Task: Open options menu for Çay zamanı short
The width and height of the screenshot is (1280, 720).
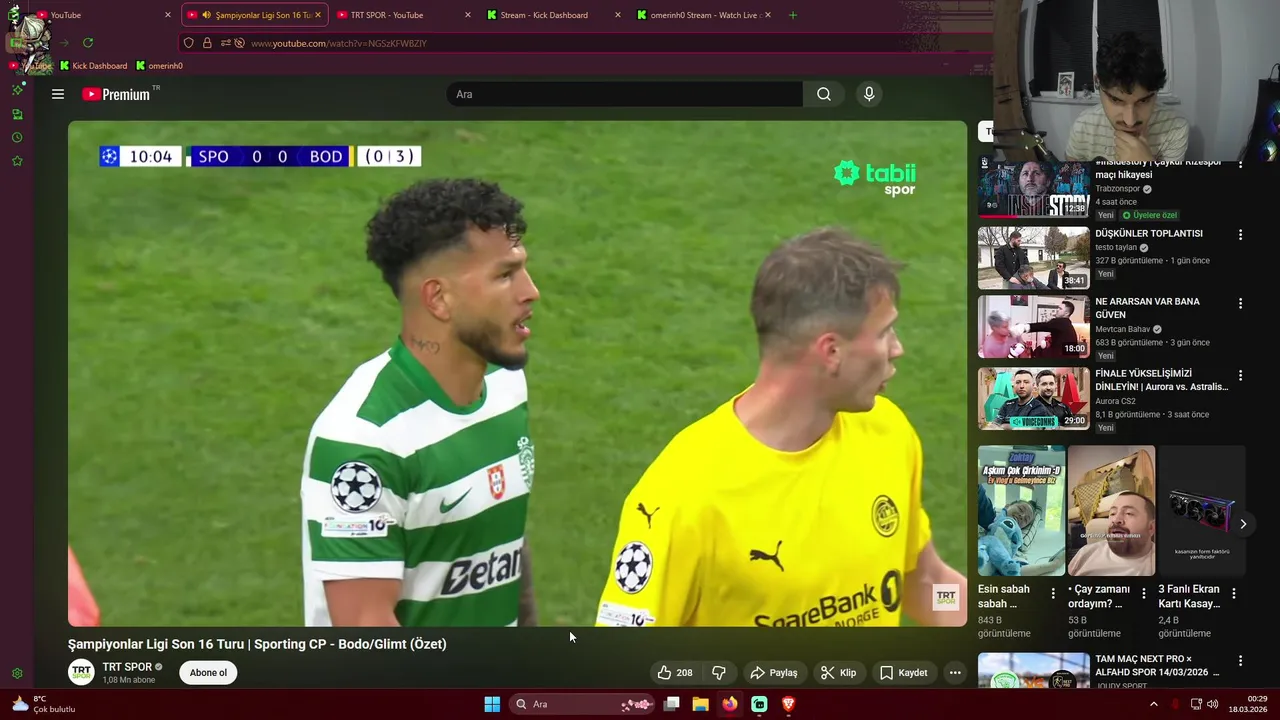Action: click(x=1143, y=593)
